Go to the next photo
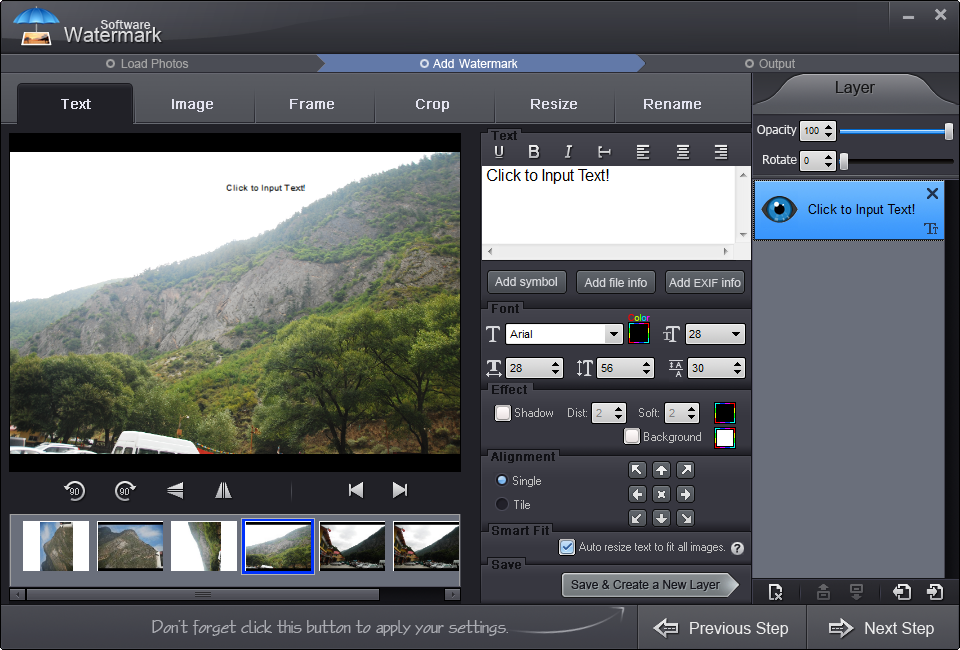This screenshot has width=960, height=650. 400,490
